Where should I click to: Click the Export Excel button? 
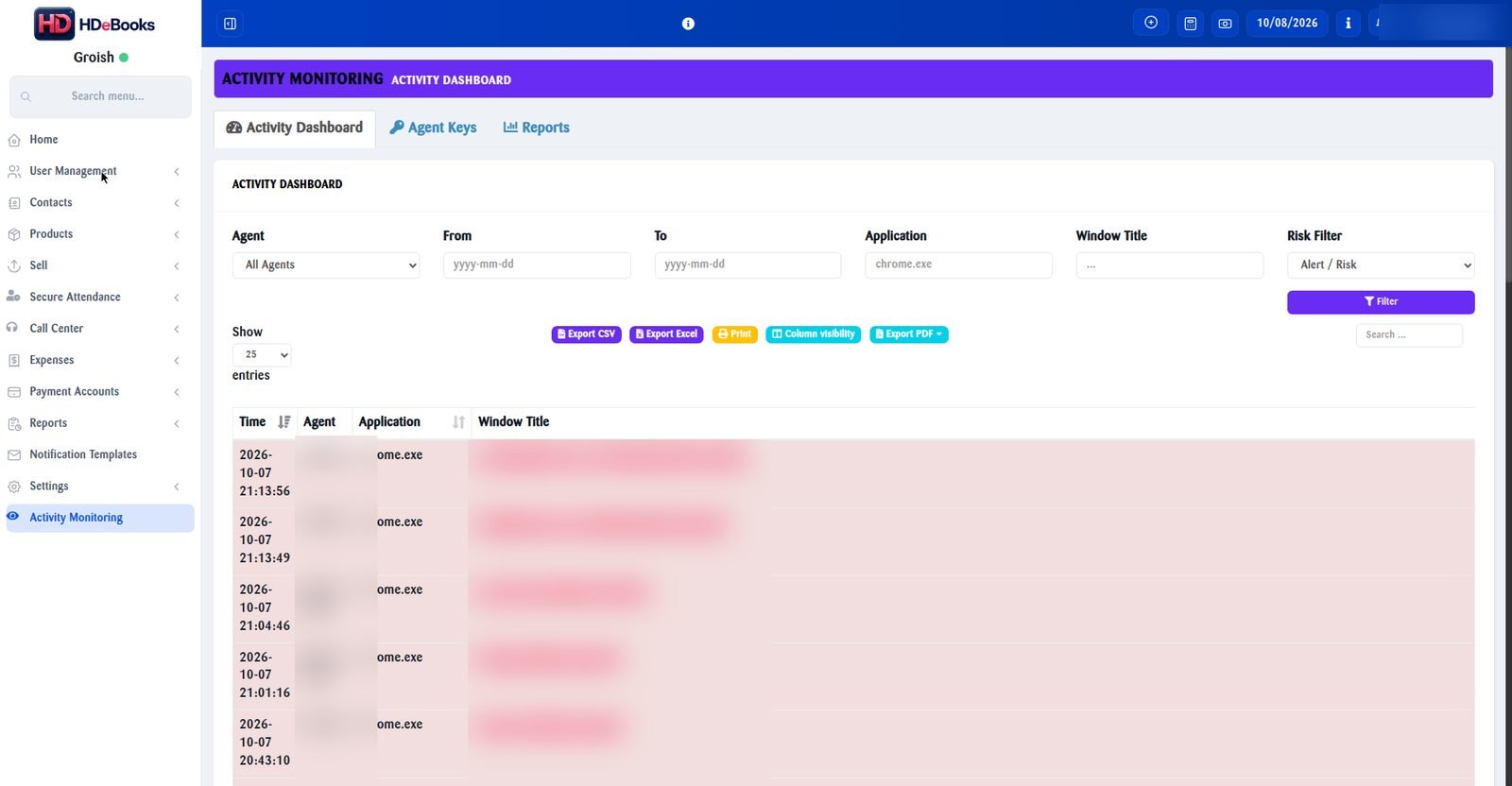[666, 334]
